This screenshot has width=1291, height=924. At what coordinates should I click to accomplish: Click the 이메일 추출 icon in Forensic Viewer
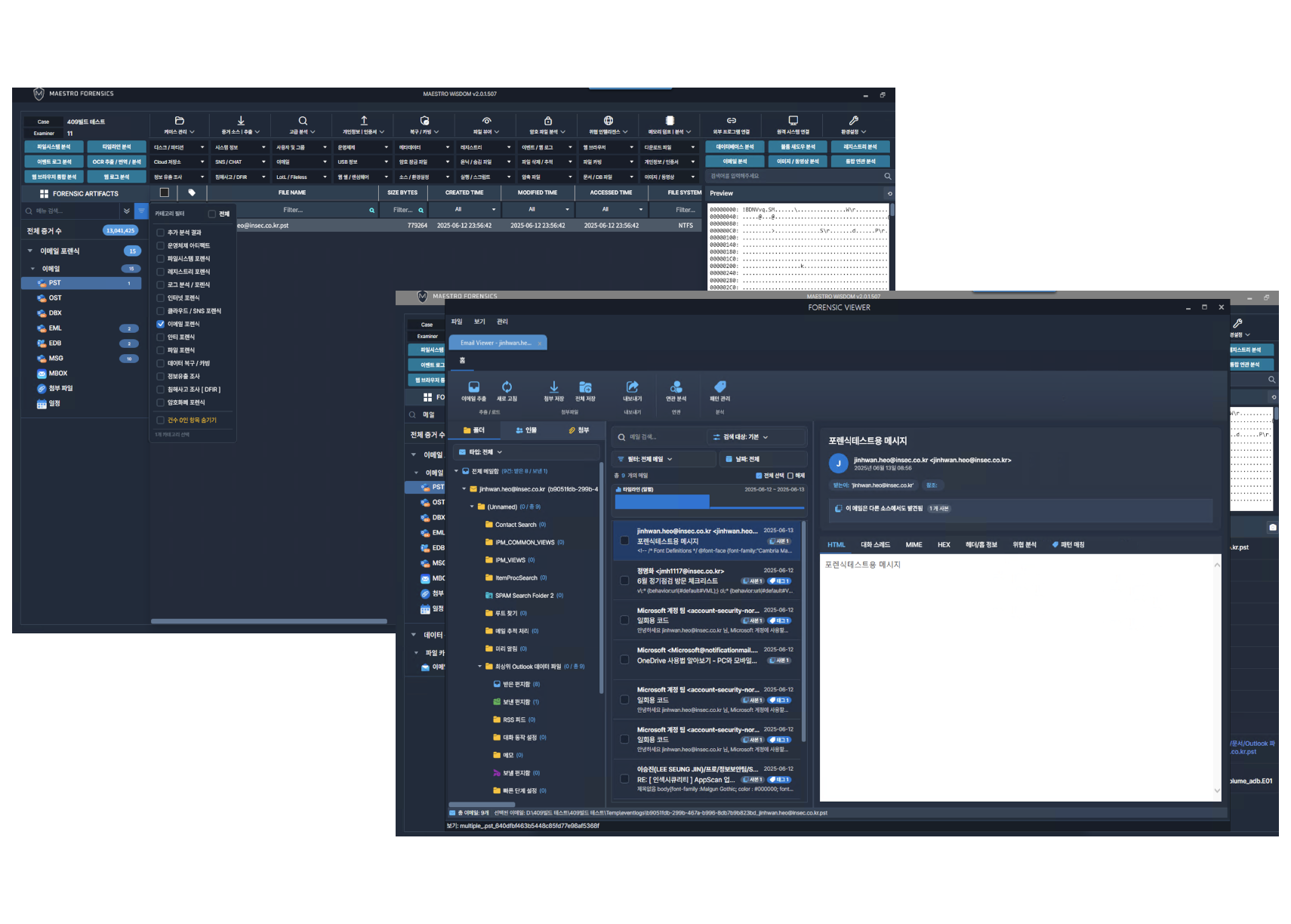(474, 387)
